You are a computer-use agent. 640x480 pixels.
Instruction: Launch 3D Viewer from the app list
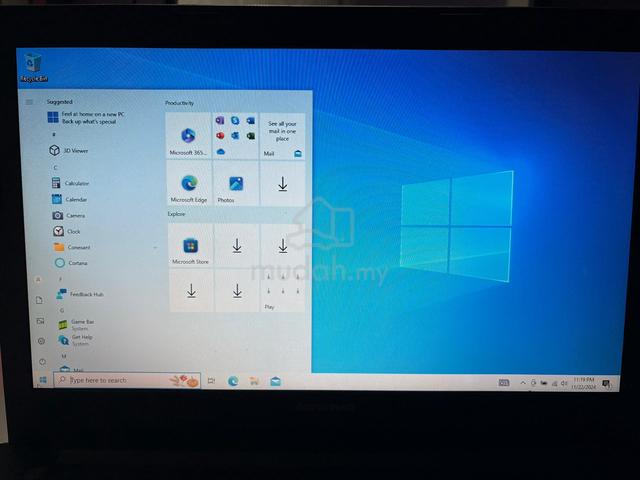tap(69, 150)
